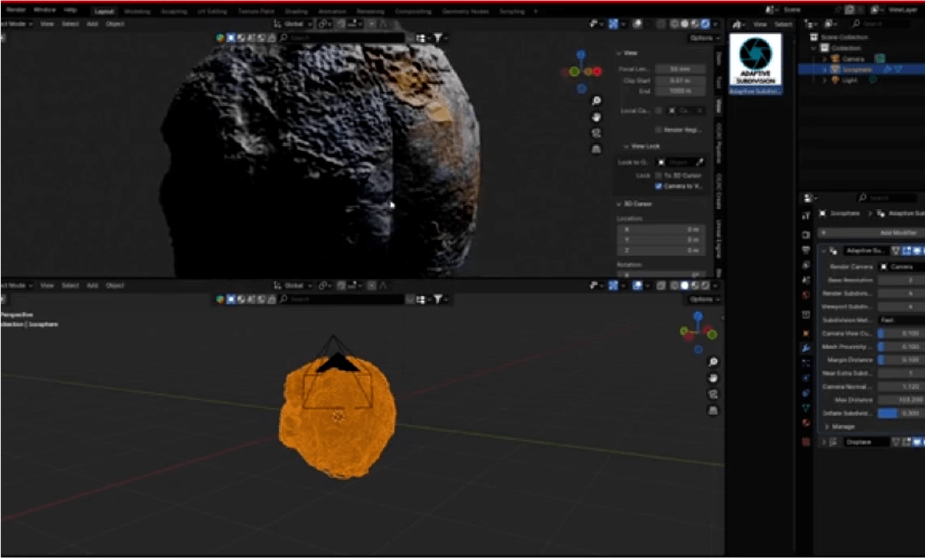This screenshot has height=558, width=925.
Task: Expand the Camera item in outliner
Action: pyautogui.click(x=825, y=59)
